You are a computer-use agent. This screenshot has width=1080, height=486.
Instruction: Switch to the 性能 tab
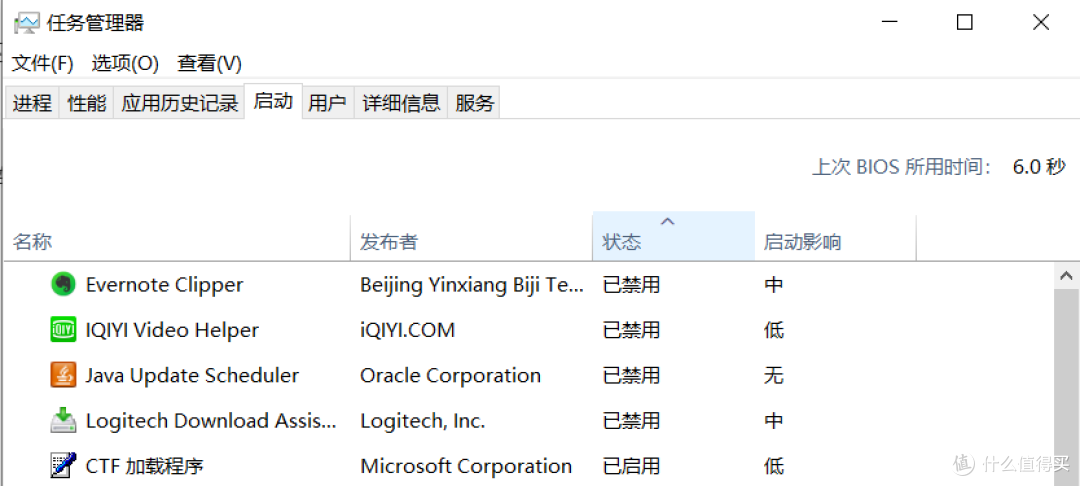click(87, 103)
